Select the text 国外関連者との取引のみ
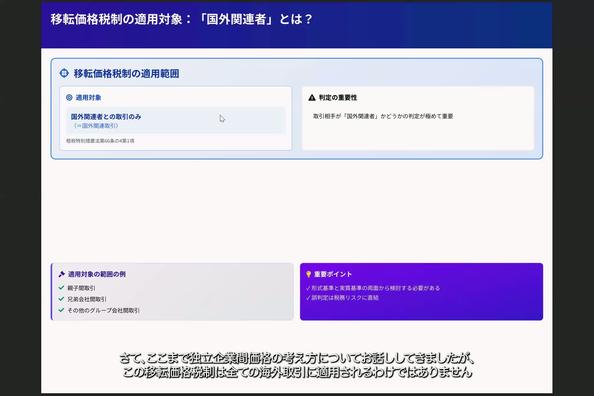 point(106,117)
